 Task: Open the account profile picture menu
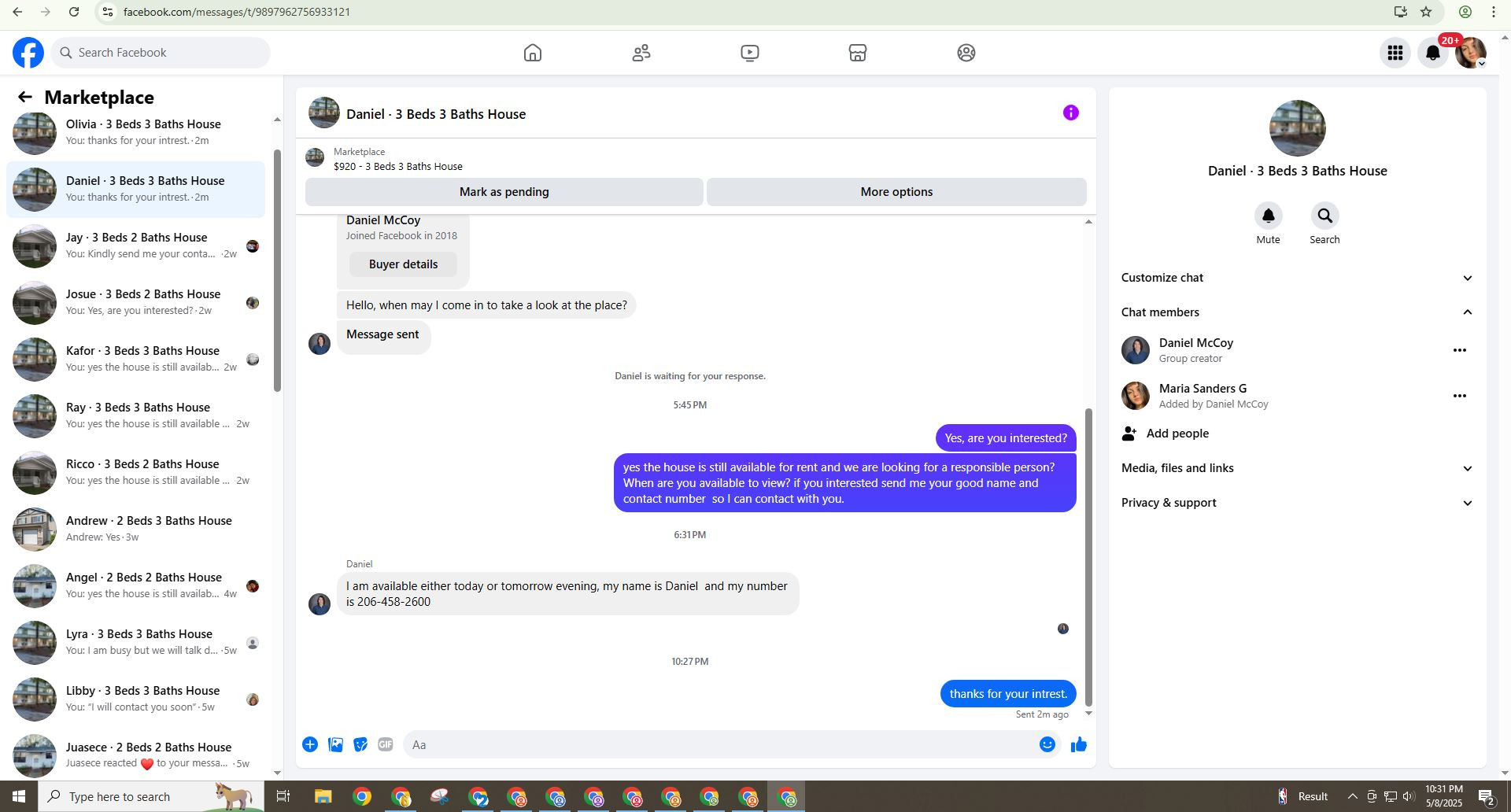[x=1471, y=53]
